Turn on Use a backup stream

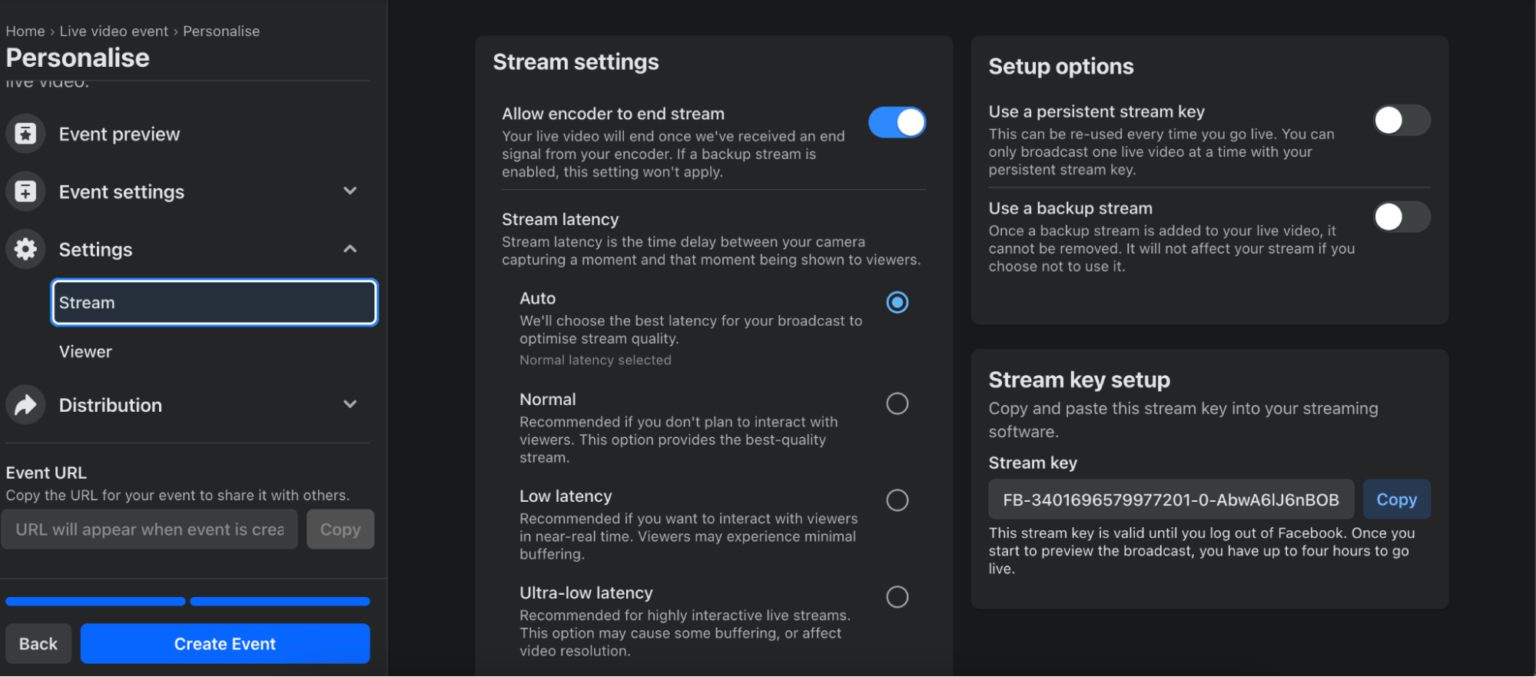tap(1401, 217)
